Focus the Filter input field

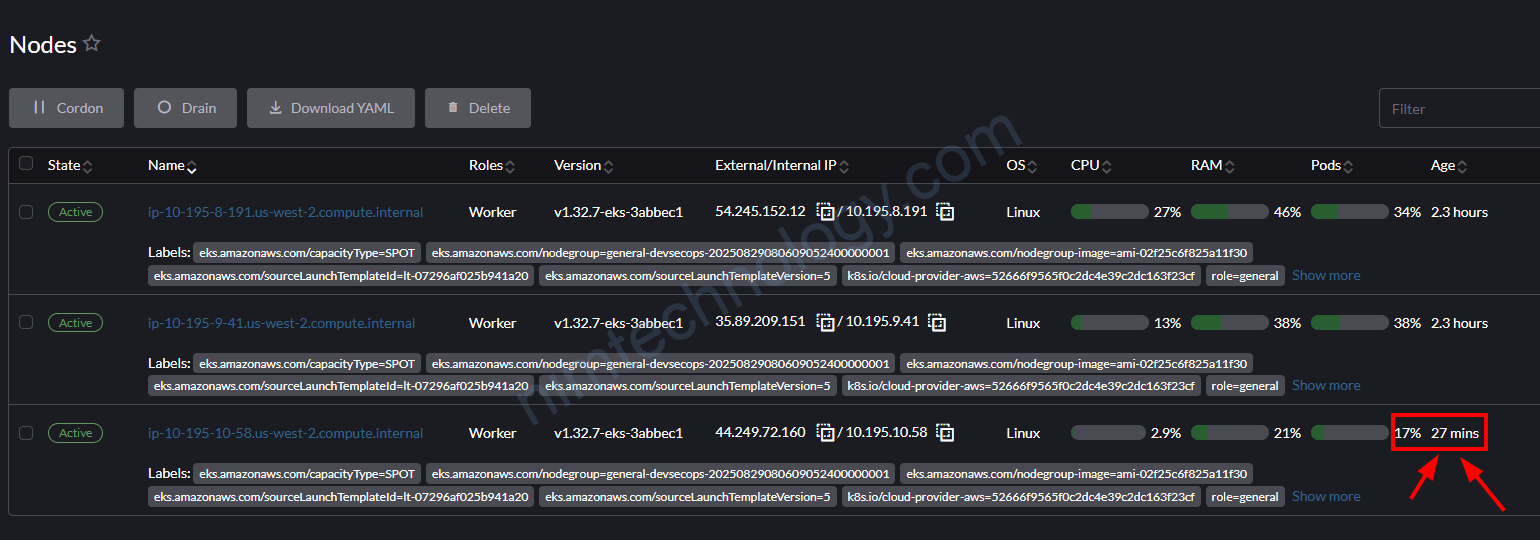[1459, 108]
